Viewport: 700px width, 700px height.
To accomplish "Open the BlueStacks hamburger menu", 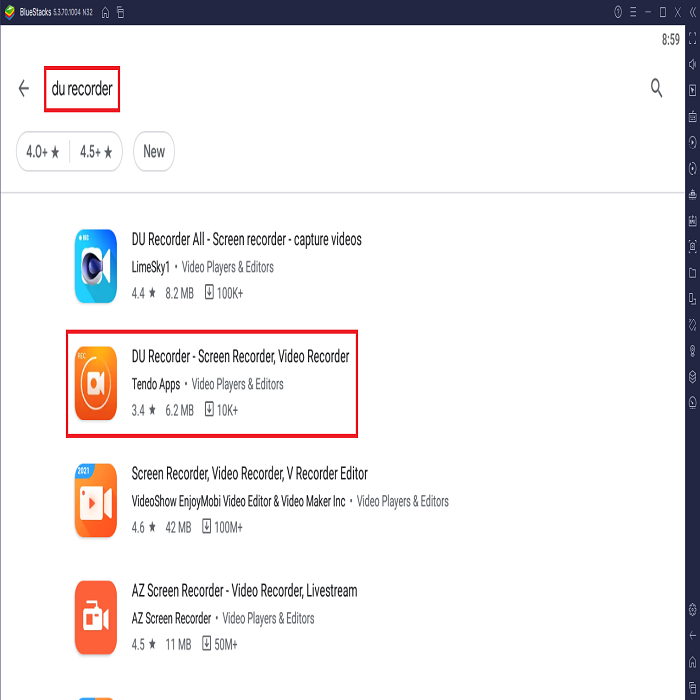I will click(633, 12).
